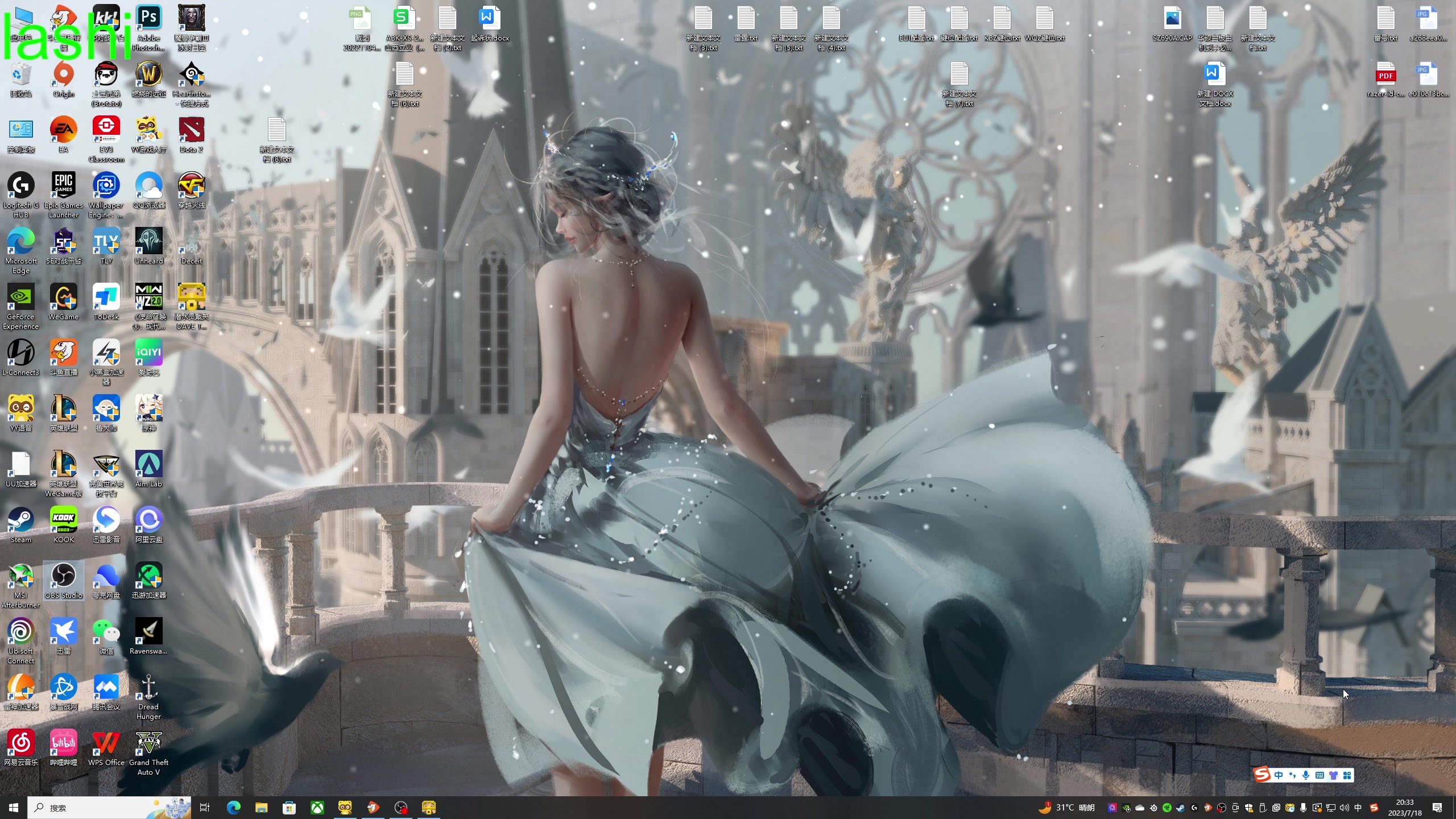Launch Wallpaper Engine shortcut
This screenshot has width=1456, height=819.
coord(106,195)
